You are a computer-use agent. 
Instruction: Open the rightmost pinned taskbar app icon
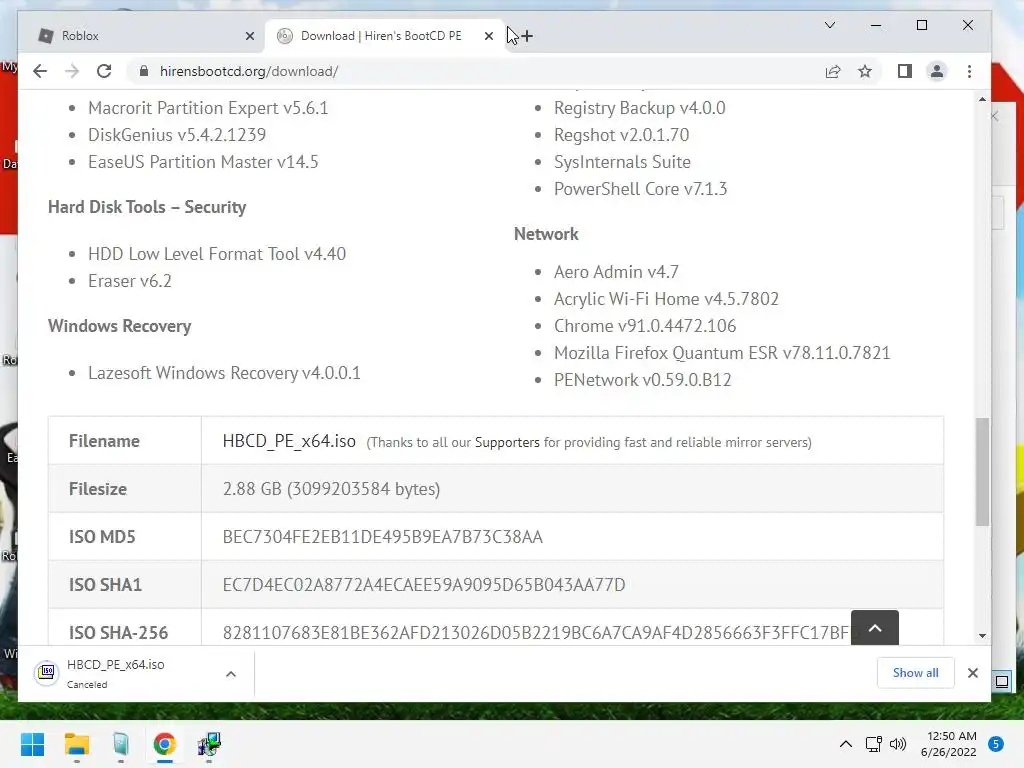coord(209,744)
